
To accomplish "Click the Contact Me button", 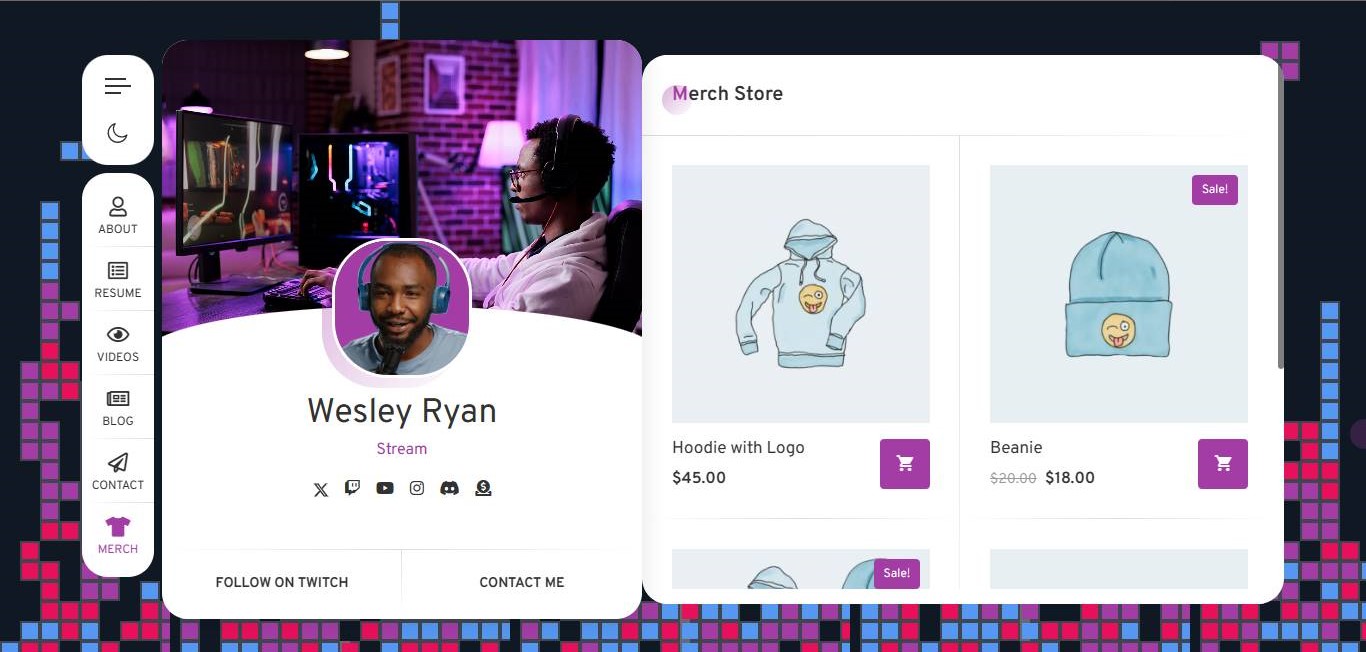I will coord(522,582).
